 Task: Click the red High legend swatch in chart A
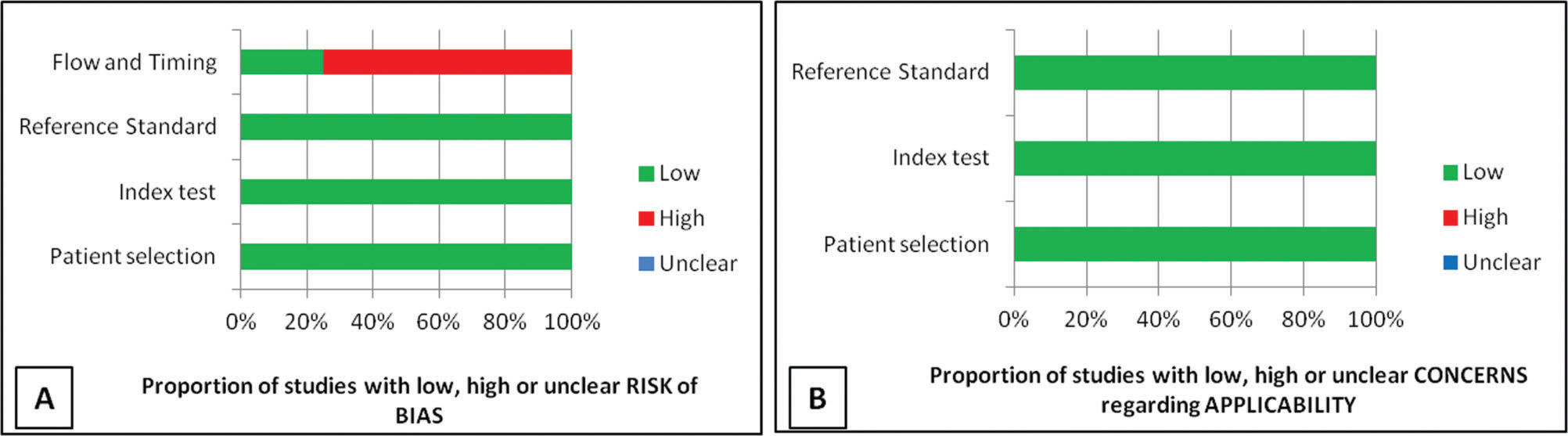[x=646, y=218]
